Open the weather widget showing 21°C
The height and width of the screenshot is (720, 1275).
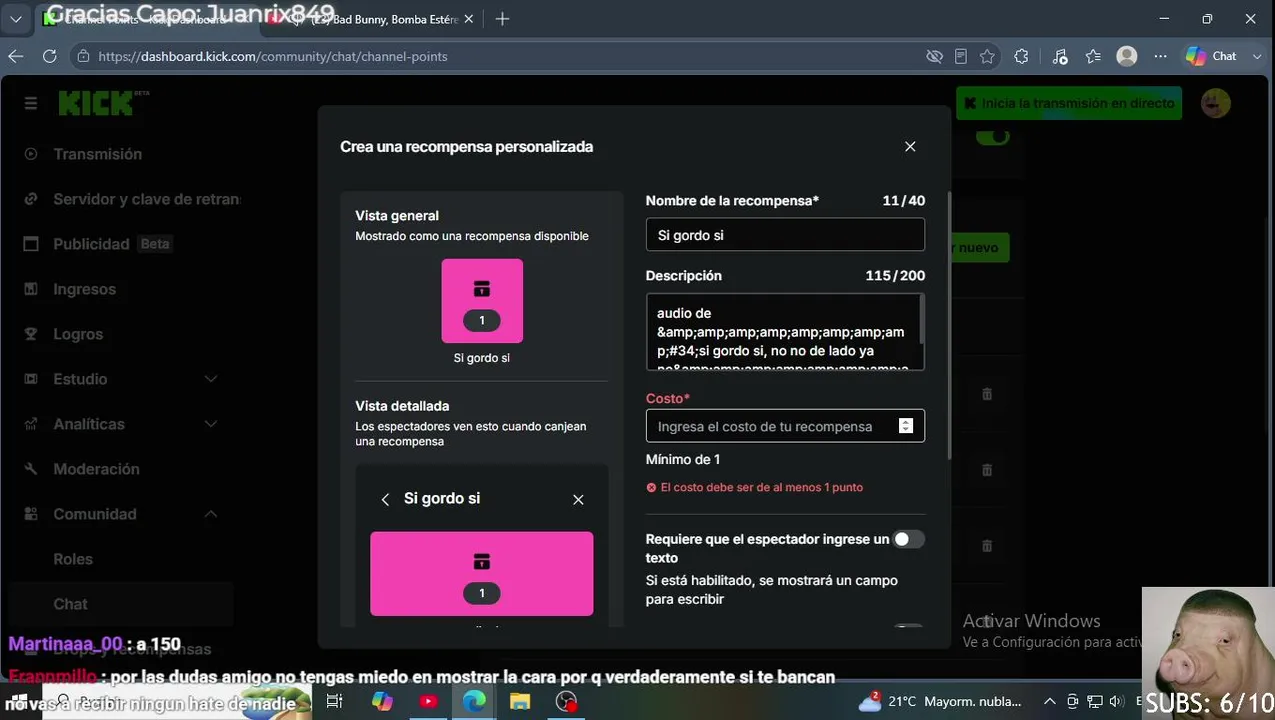pyautogui.click(x=941, y=701)
